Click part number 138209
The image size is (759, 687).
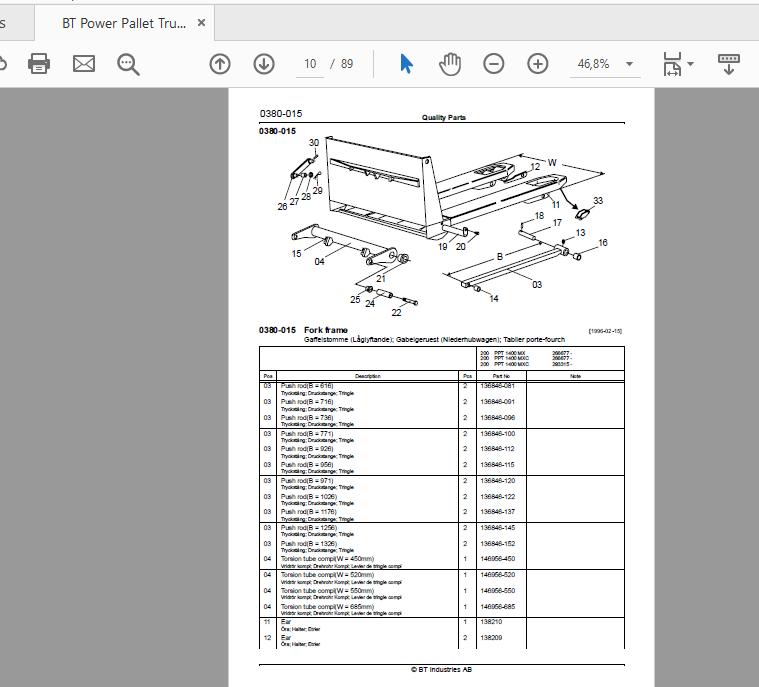491,637
